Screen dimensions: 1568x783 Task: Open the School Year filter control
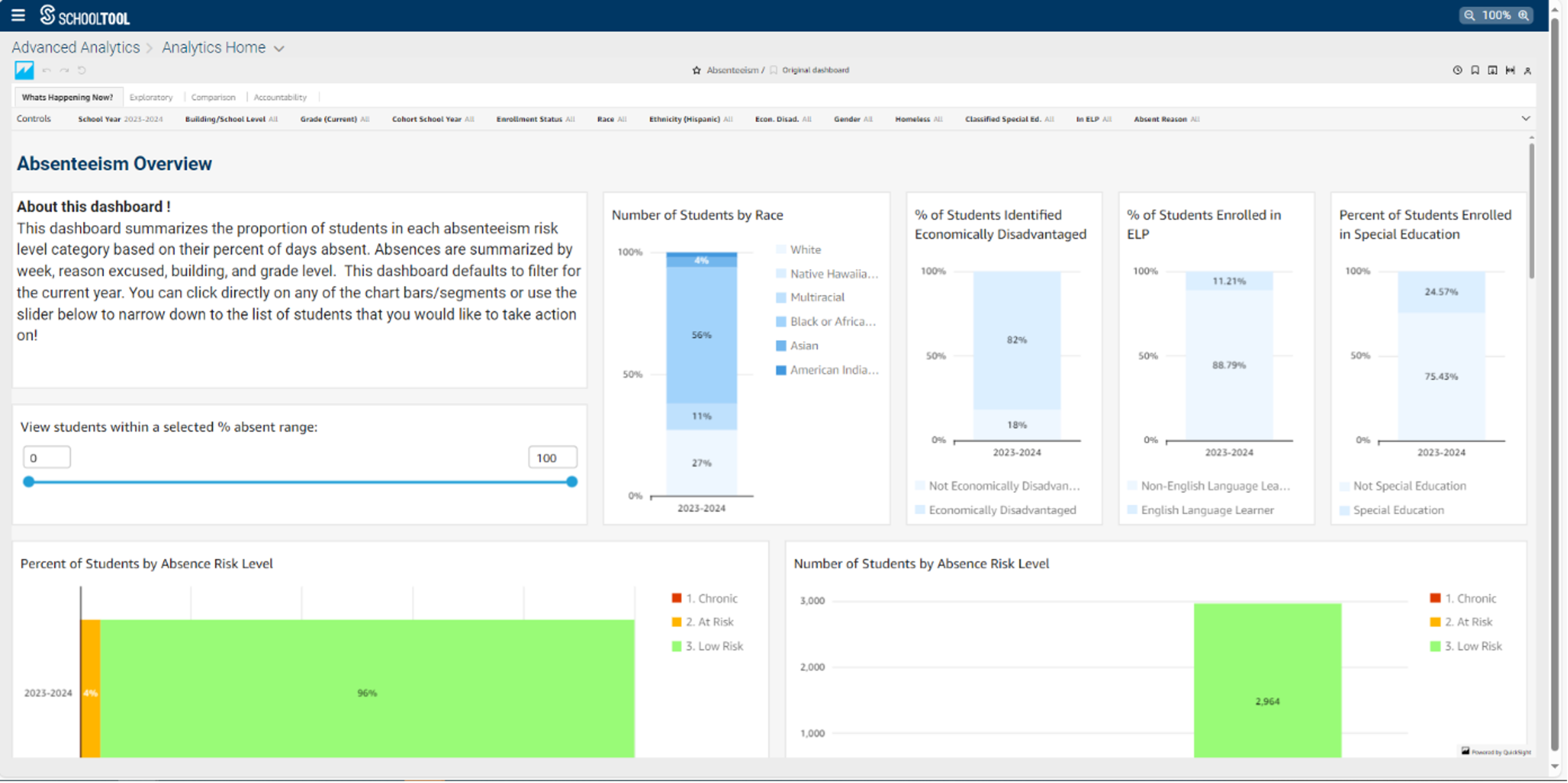point(120,119)
